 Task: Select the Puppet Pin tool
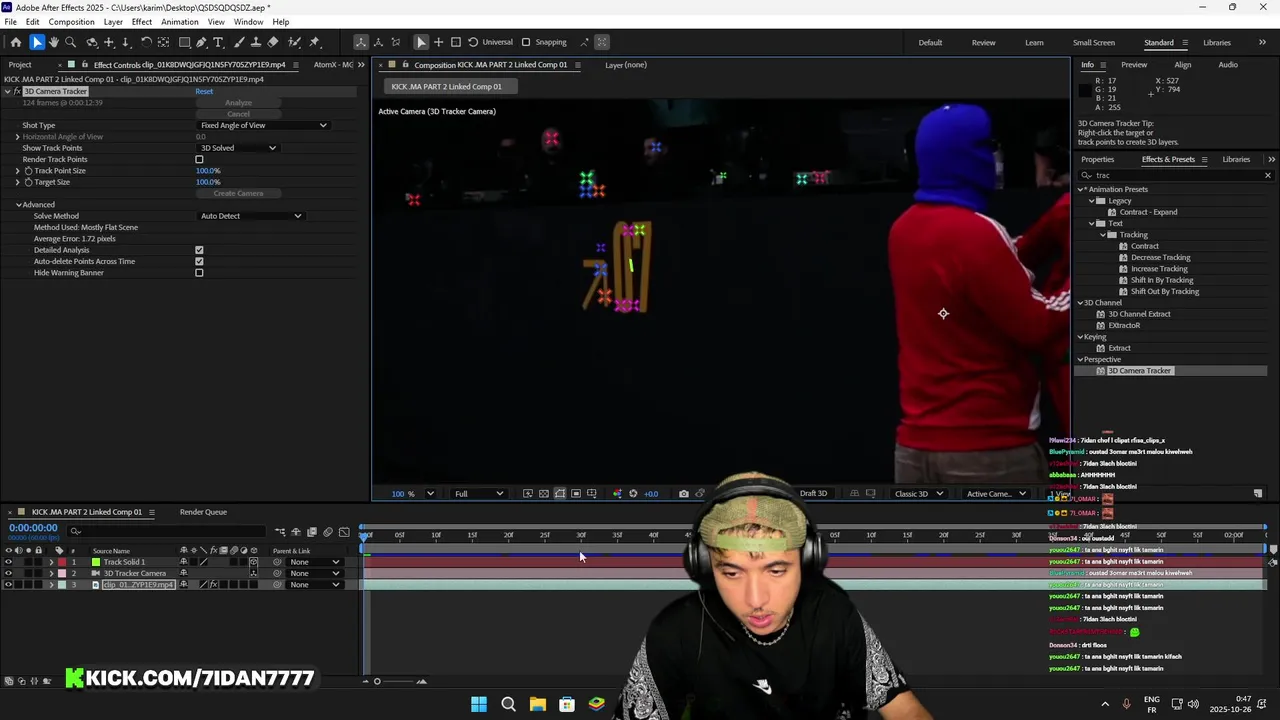pyautogui.click(x=314, y=42)
